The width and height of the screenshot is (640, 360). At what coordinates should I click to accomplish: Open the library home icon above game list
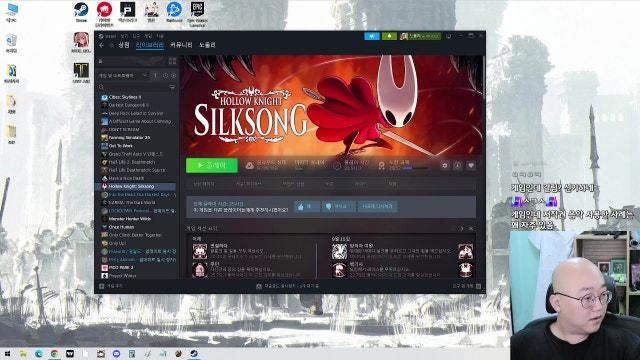point(100,61)
